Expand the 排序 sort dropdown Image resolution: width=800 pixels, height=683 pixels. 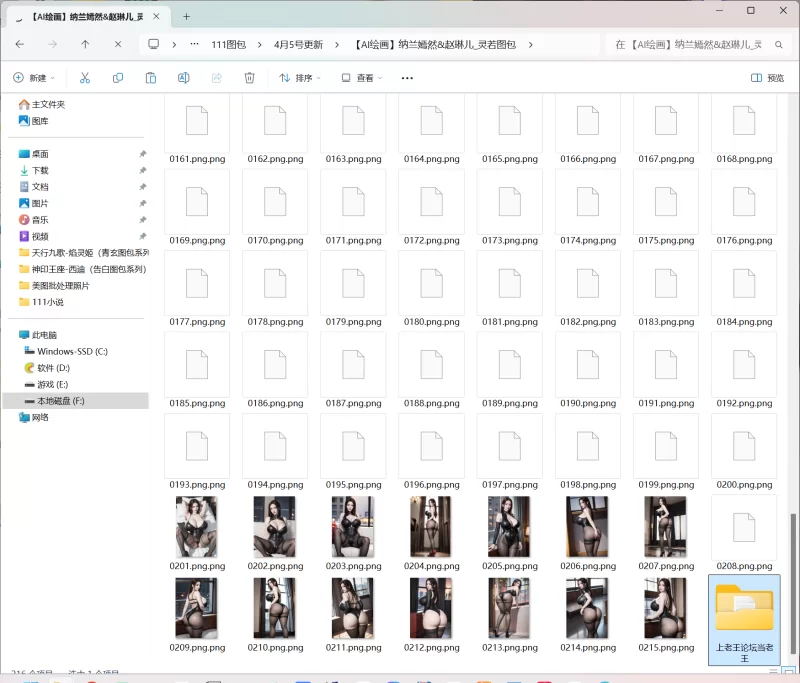pos(301,78)
